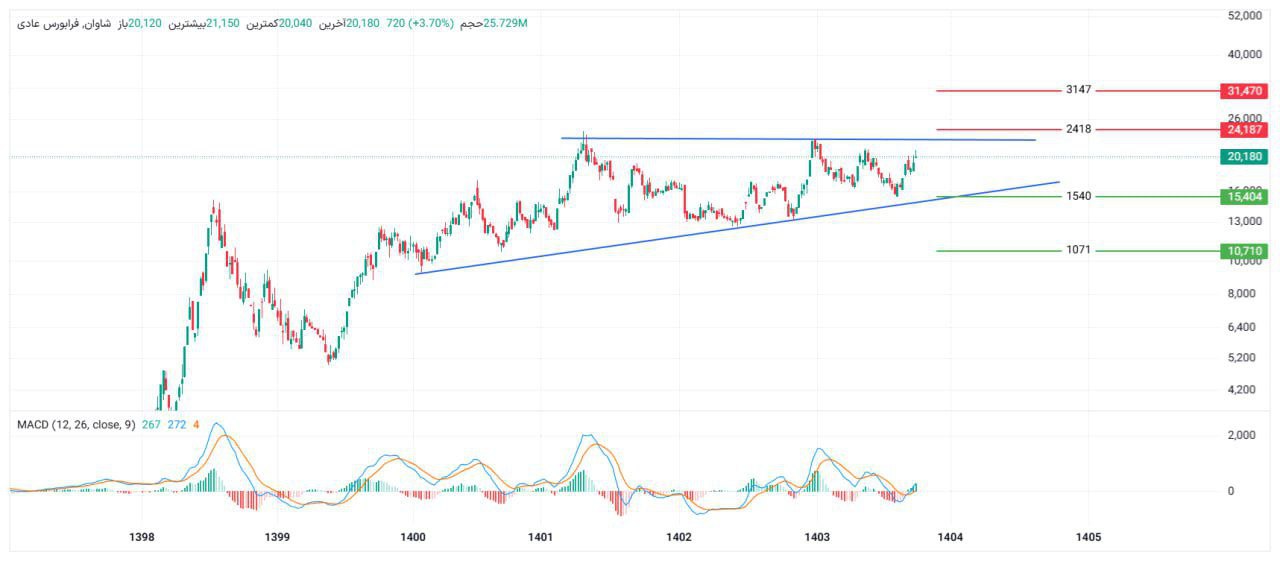Image resolution: width=1280 pixels, height=561 pixels.
Task: Click the 2418 horizontal line label
Action: tap(1078, 129)
